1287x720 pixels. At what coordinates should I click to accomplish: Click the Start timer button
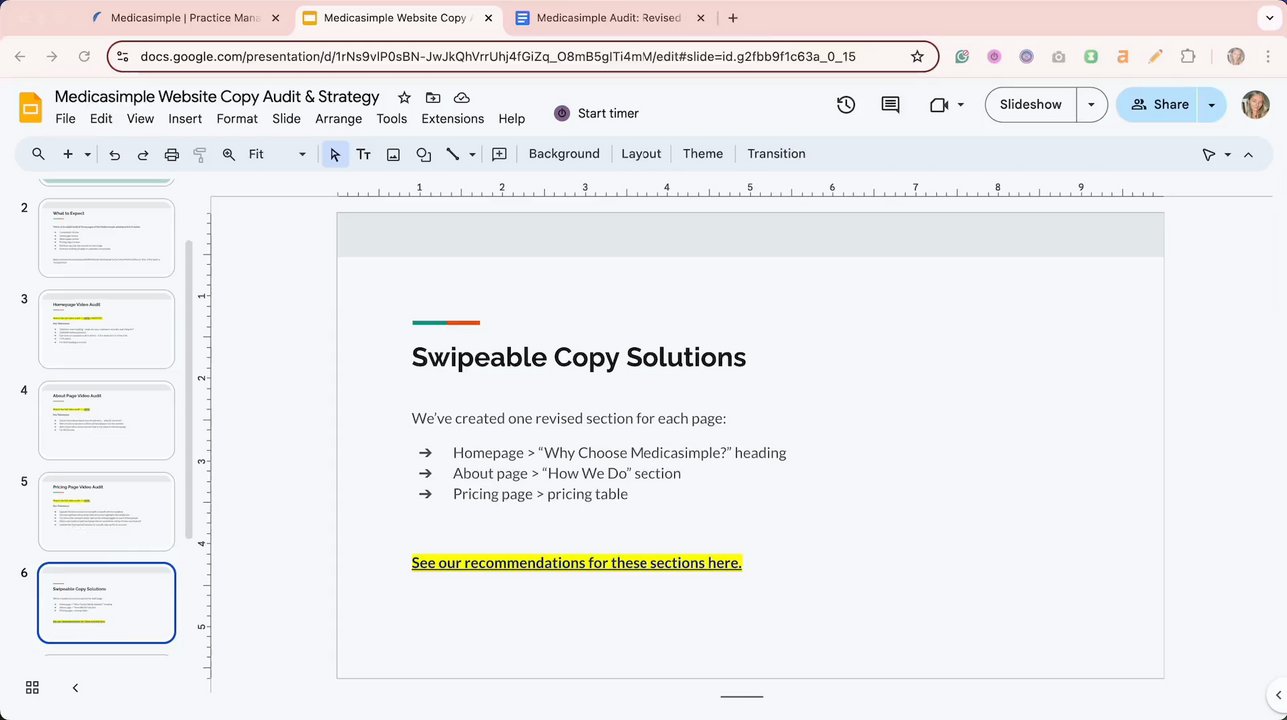pos(597,113)
